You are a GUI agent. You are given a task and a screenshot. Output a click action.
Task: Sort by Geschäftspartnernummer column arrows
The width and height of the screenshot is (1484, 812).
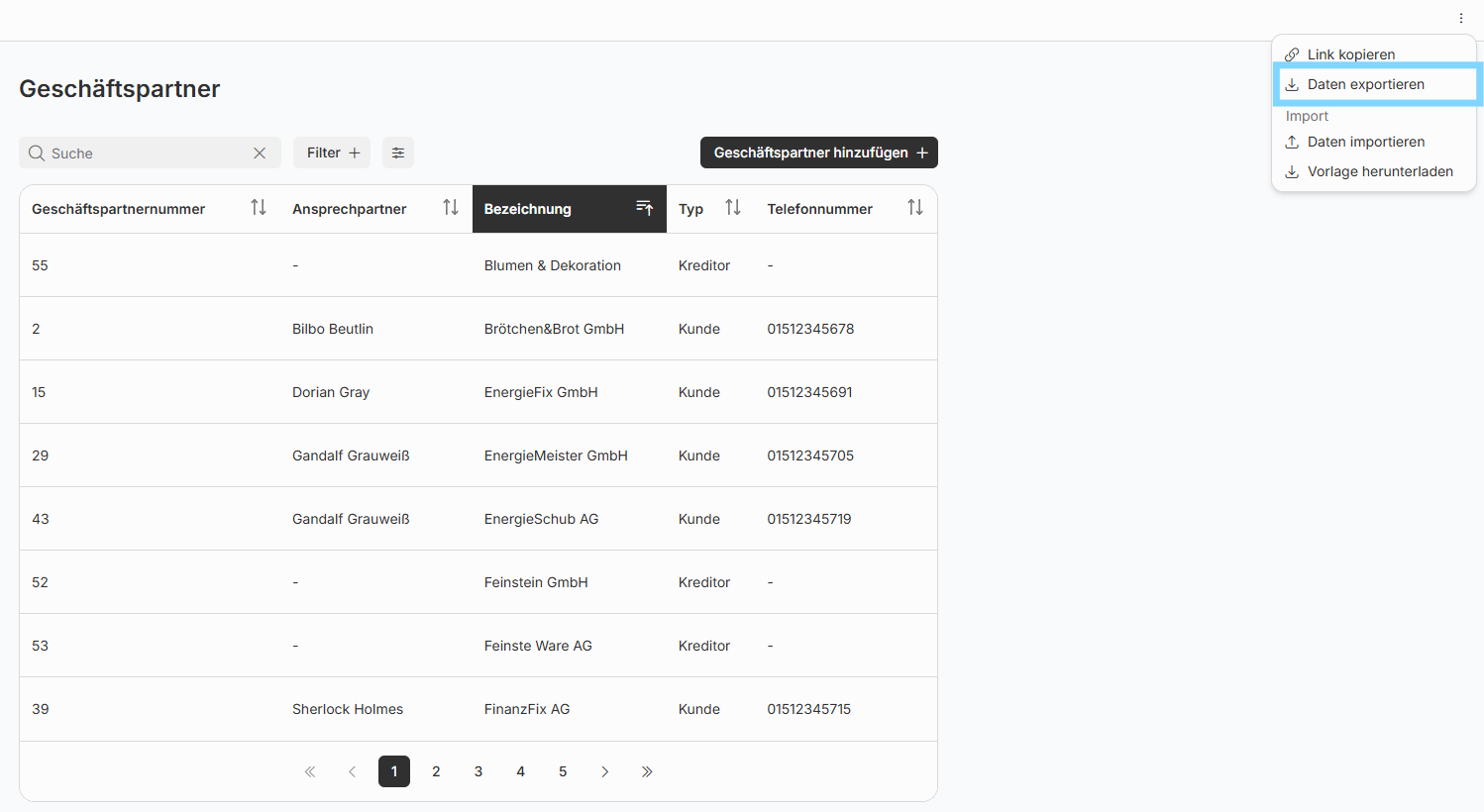[259, 208]
